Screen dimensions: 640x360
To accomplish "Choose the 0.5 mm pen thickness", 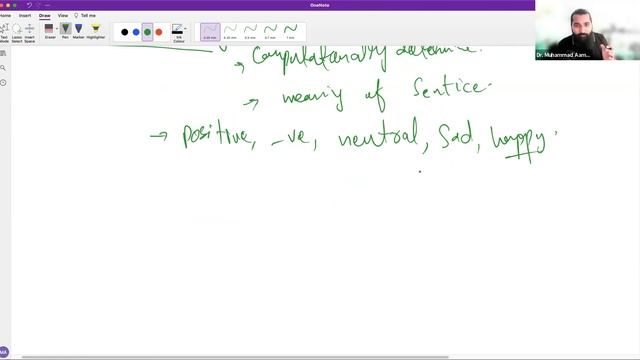I will 250,32.
